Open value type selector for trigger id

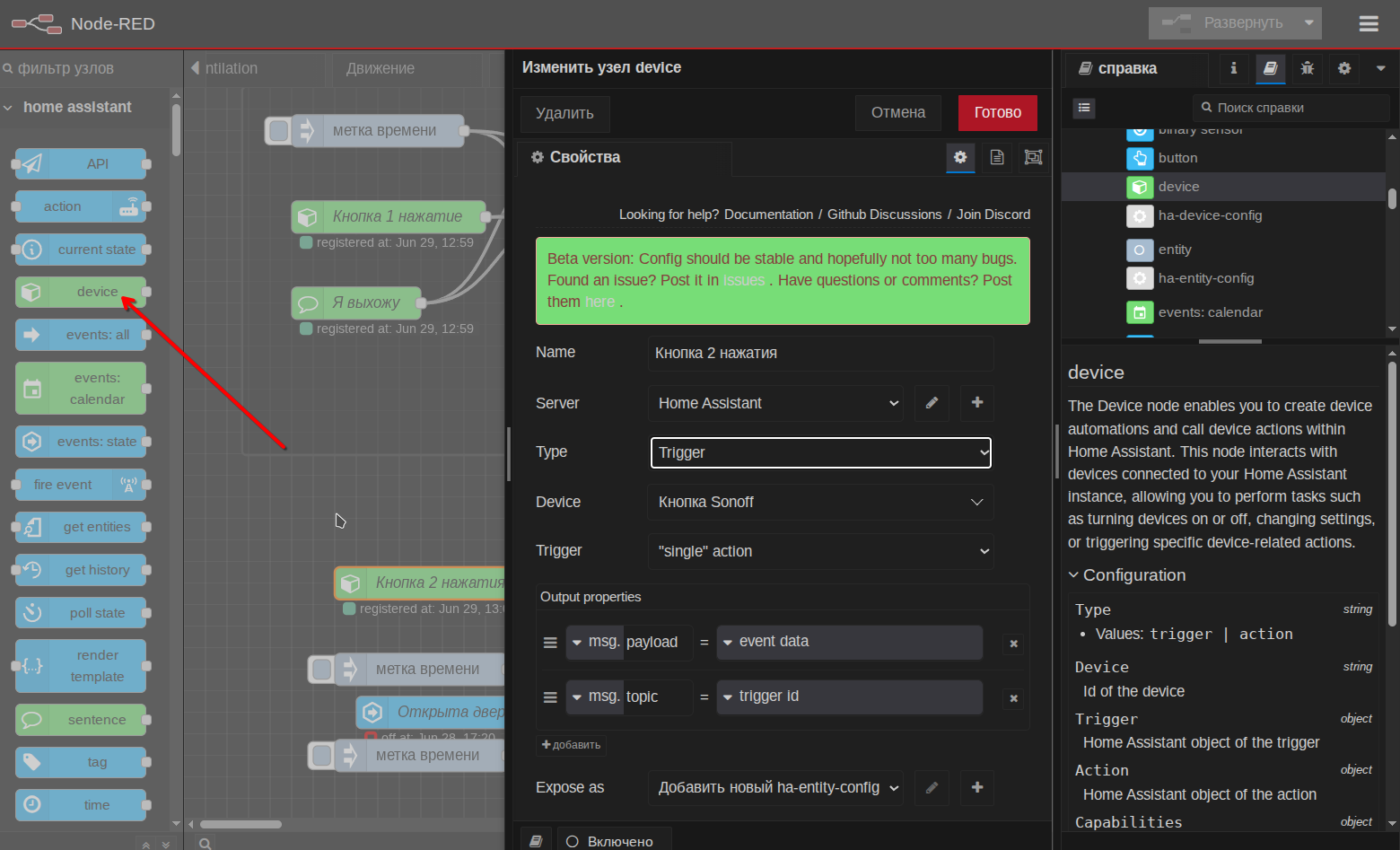pyautogui.click(x=729, y=697)
